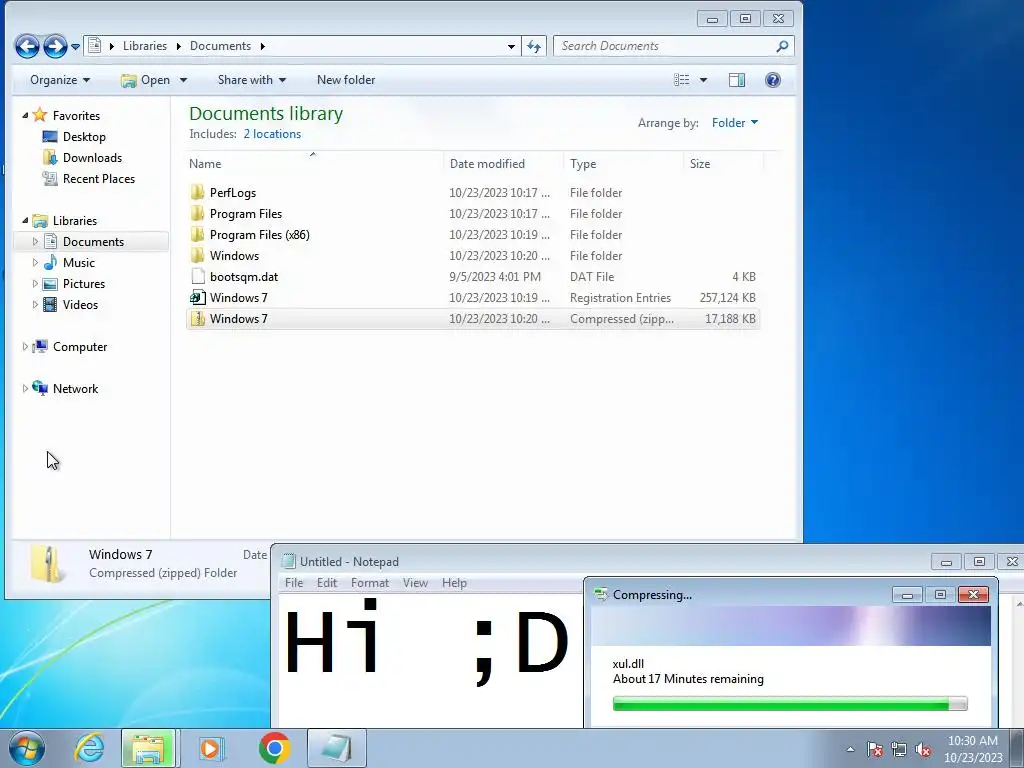1024x768 pixels.
Task: Refresh the Documents folder view
Action: tap(534, 46)
